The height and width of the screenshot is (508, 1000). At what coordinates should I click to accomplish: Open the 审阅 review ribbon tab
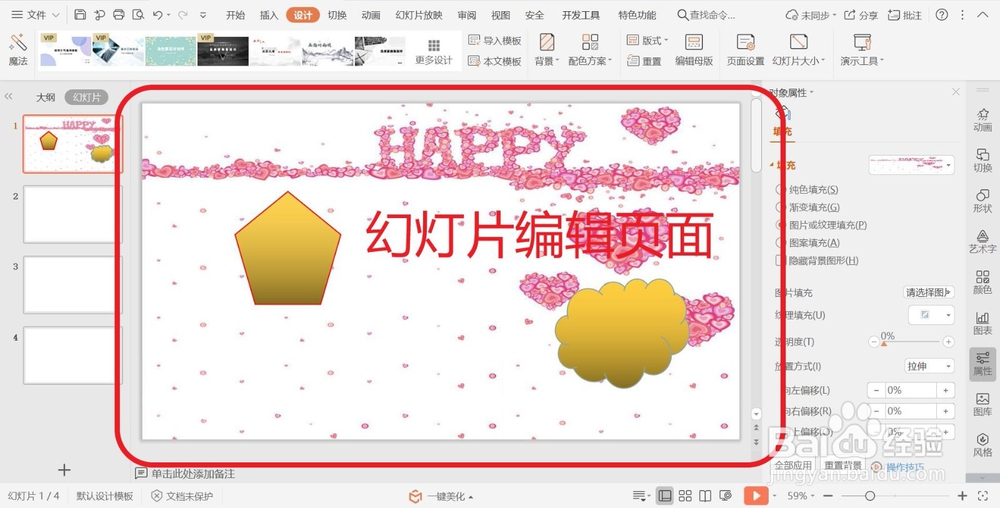pos(467,15)
